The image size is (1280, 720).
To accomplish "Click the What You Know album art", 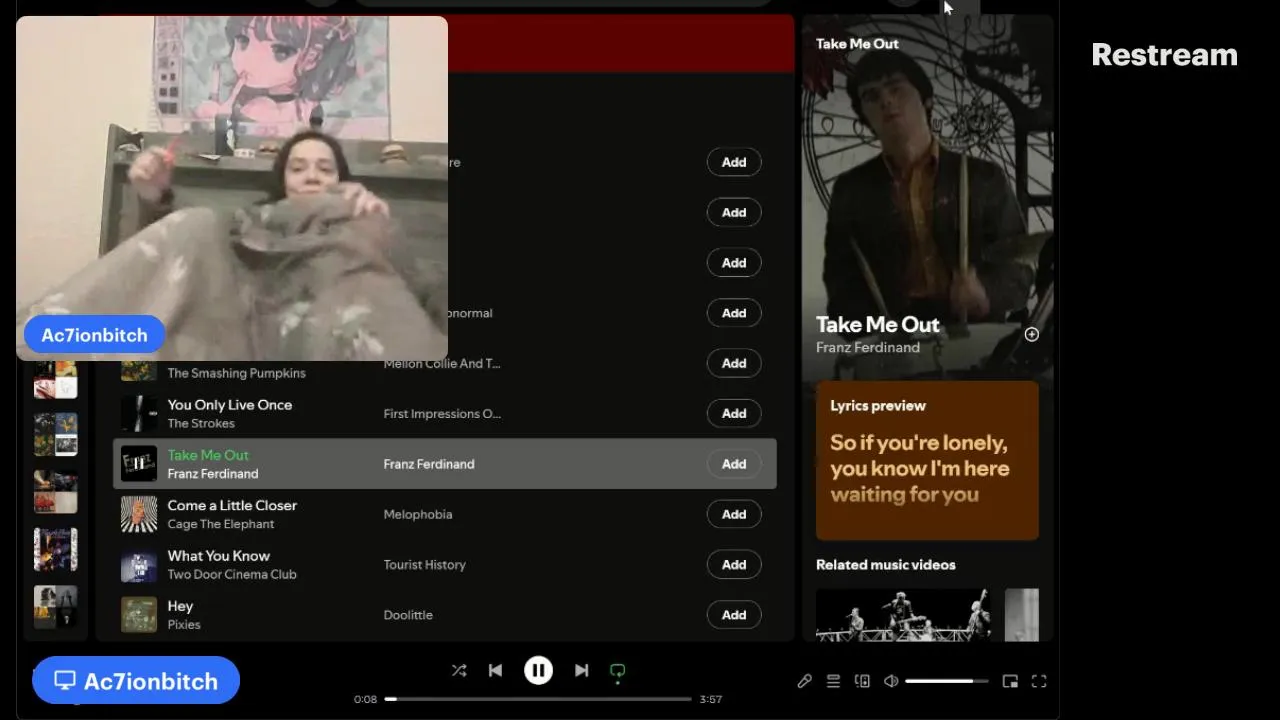I will (139, 564).
